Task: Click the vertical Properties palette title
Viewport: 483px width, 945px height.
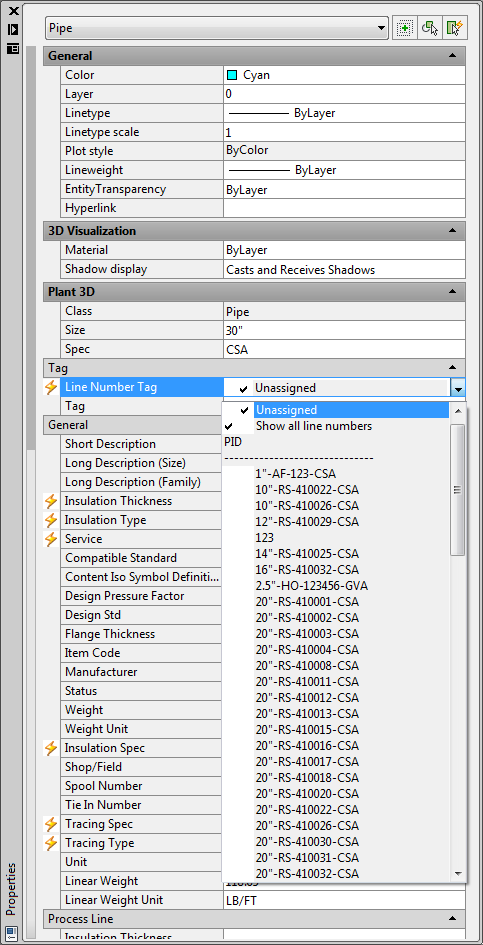Action: 12,890
